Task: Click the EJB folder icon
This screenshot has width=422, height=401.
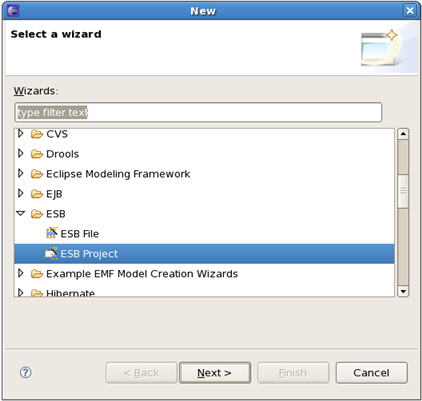Action: pyautogui.click(x=37, y=194)
